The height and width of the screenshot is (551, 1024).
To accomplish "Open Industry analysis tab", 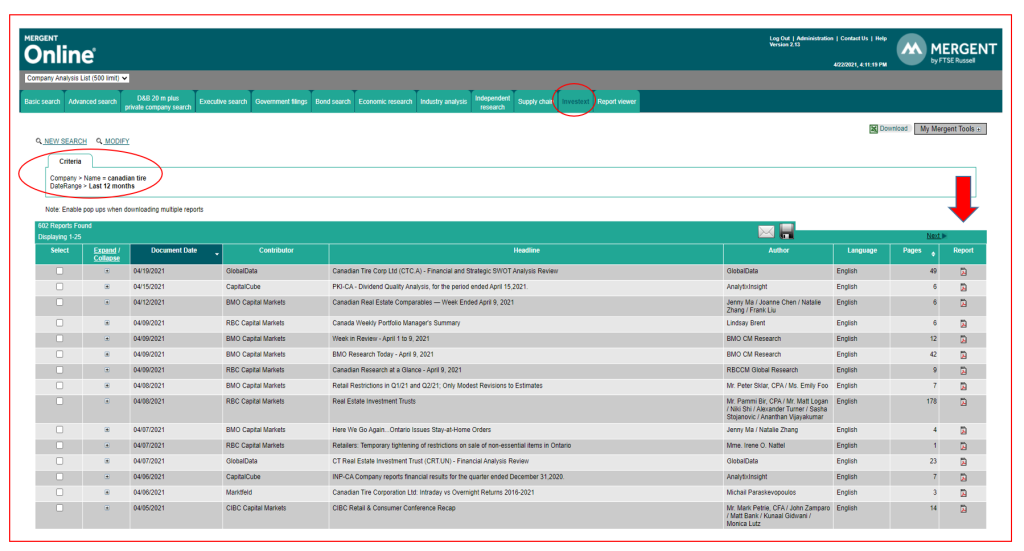I will [443, 102].
